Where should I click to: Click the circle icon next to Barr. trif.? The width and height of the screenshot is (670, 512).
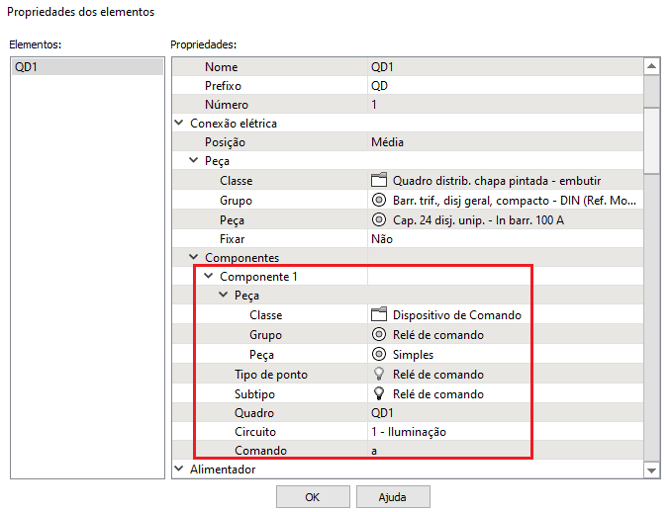click(x=378, y=200)
